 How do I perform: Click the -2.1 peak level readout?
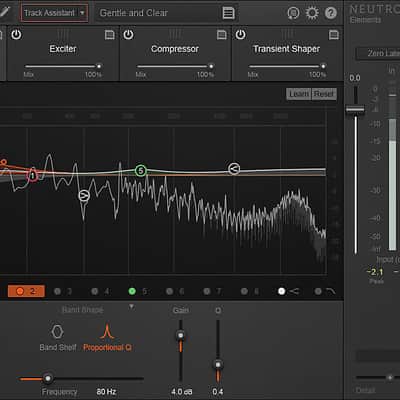tap(375, 272)
